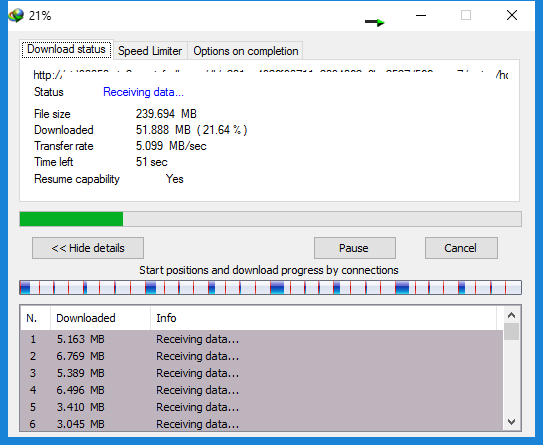Click the Info column header
Viewport: 543px width, 445px height.
[323, 318]
